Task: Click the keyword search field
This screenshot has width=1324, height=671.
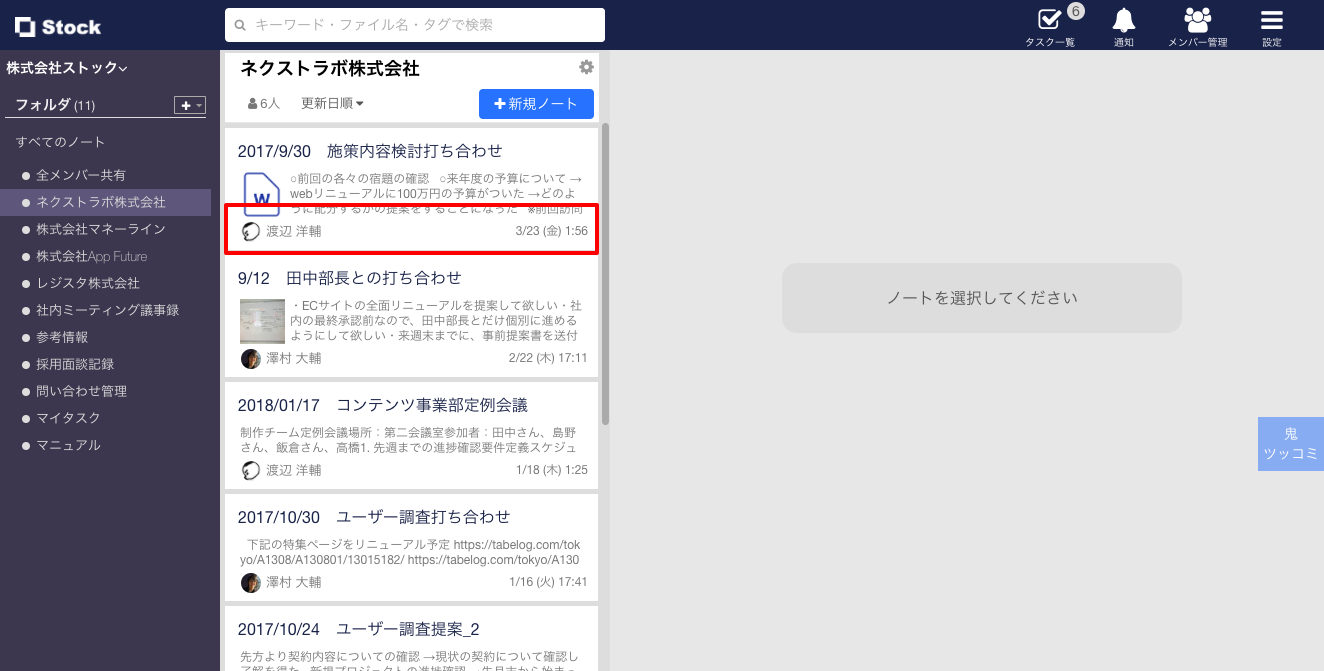Action: 413,24
